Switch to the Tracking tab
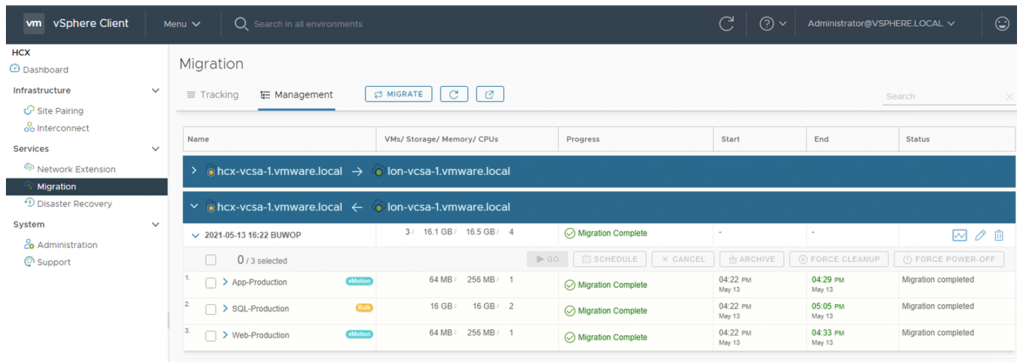 [212, 95]
